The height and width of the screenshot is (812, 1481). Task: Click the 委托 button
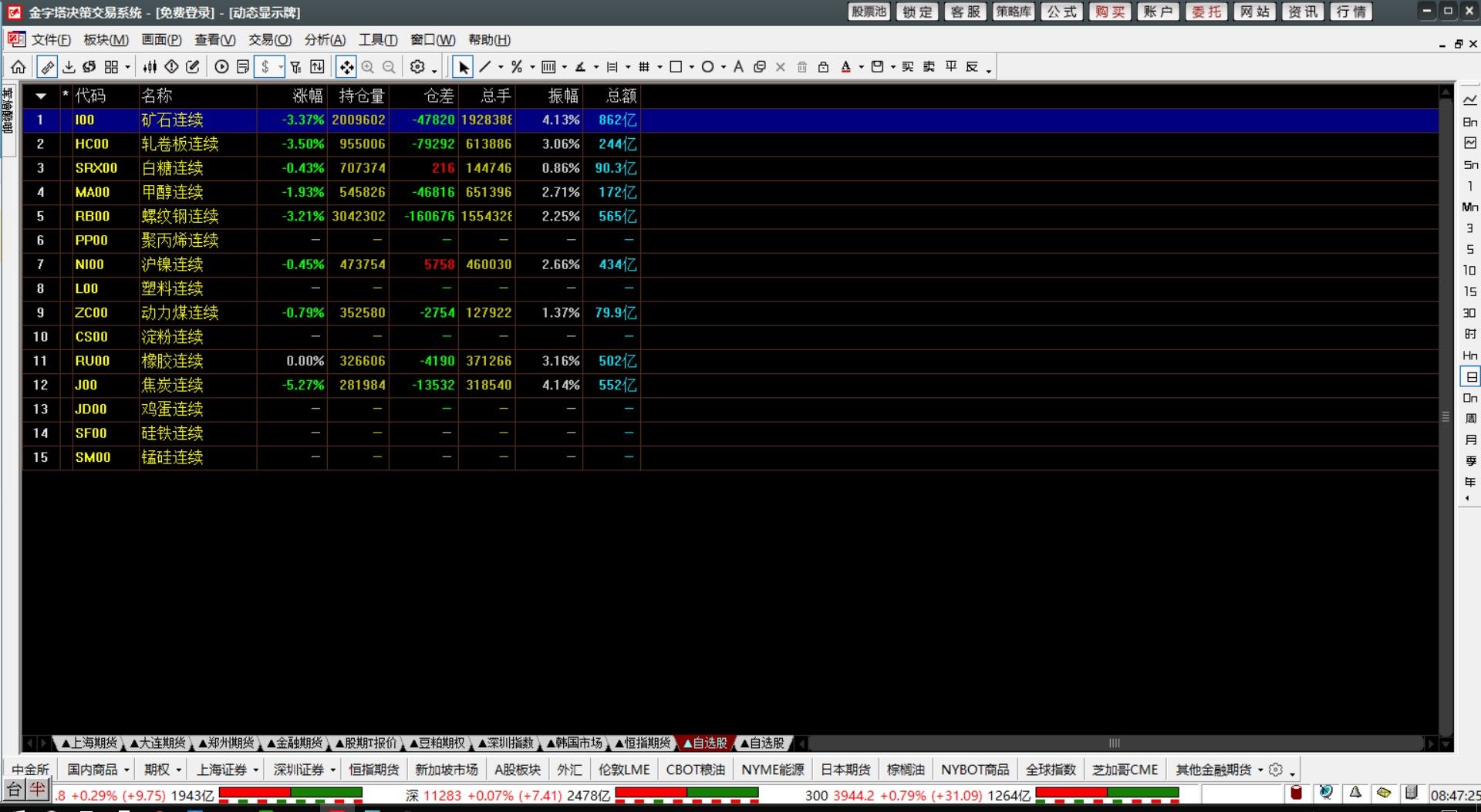click(1206, 12)
